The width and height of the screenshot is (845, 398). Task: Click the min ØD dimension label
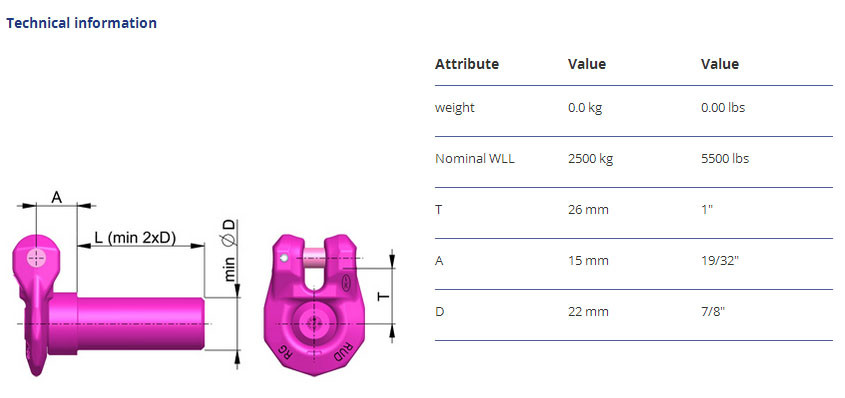(230, 250)
